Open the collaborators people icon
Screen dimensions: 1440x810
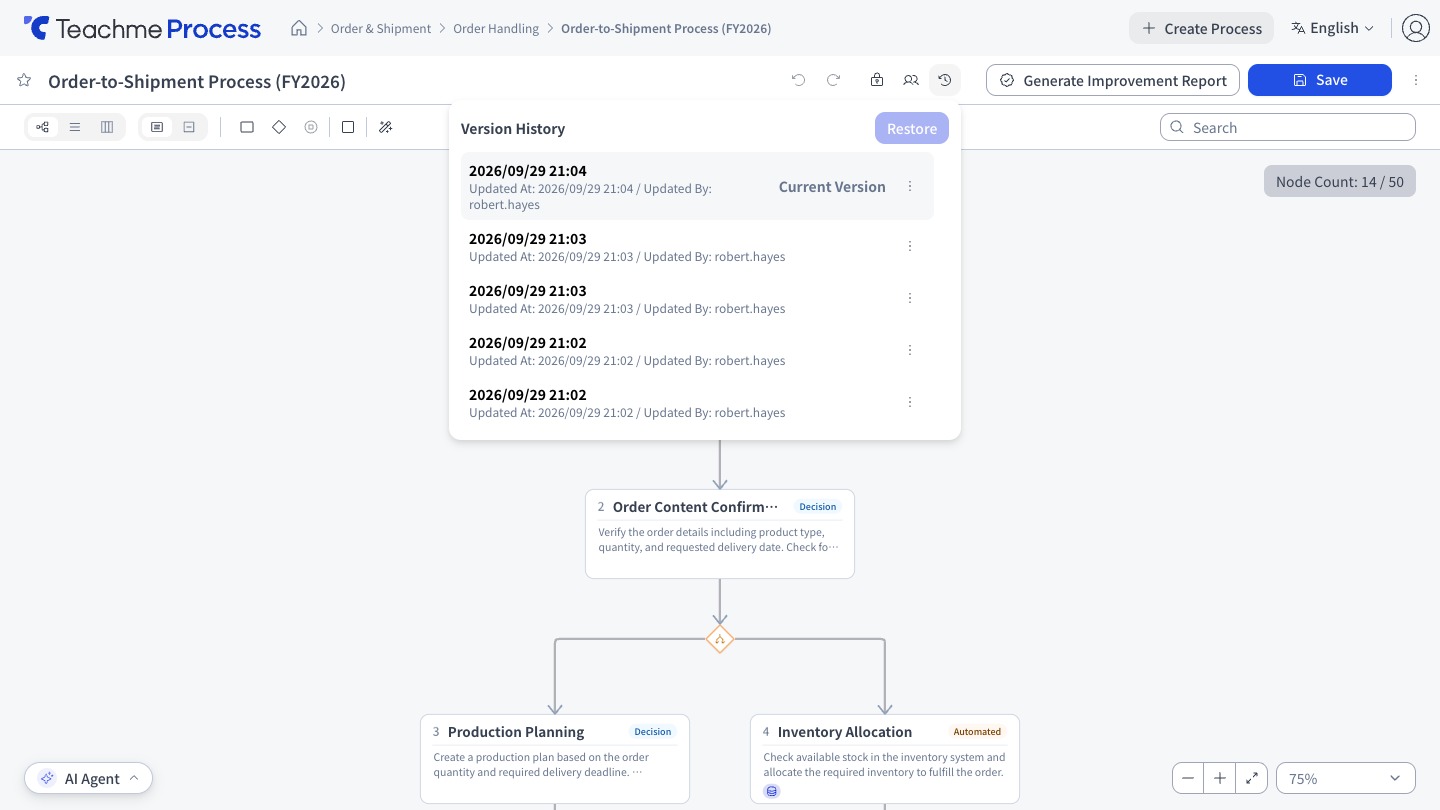pos(911,80)
